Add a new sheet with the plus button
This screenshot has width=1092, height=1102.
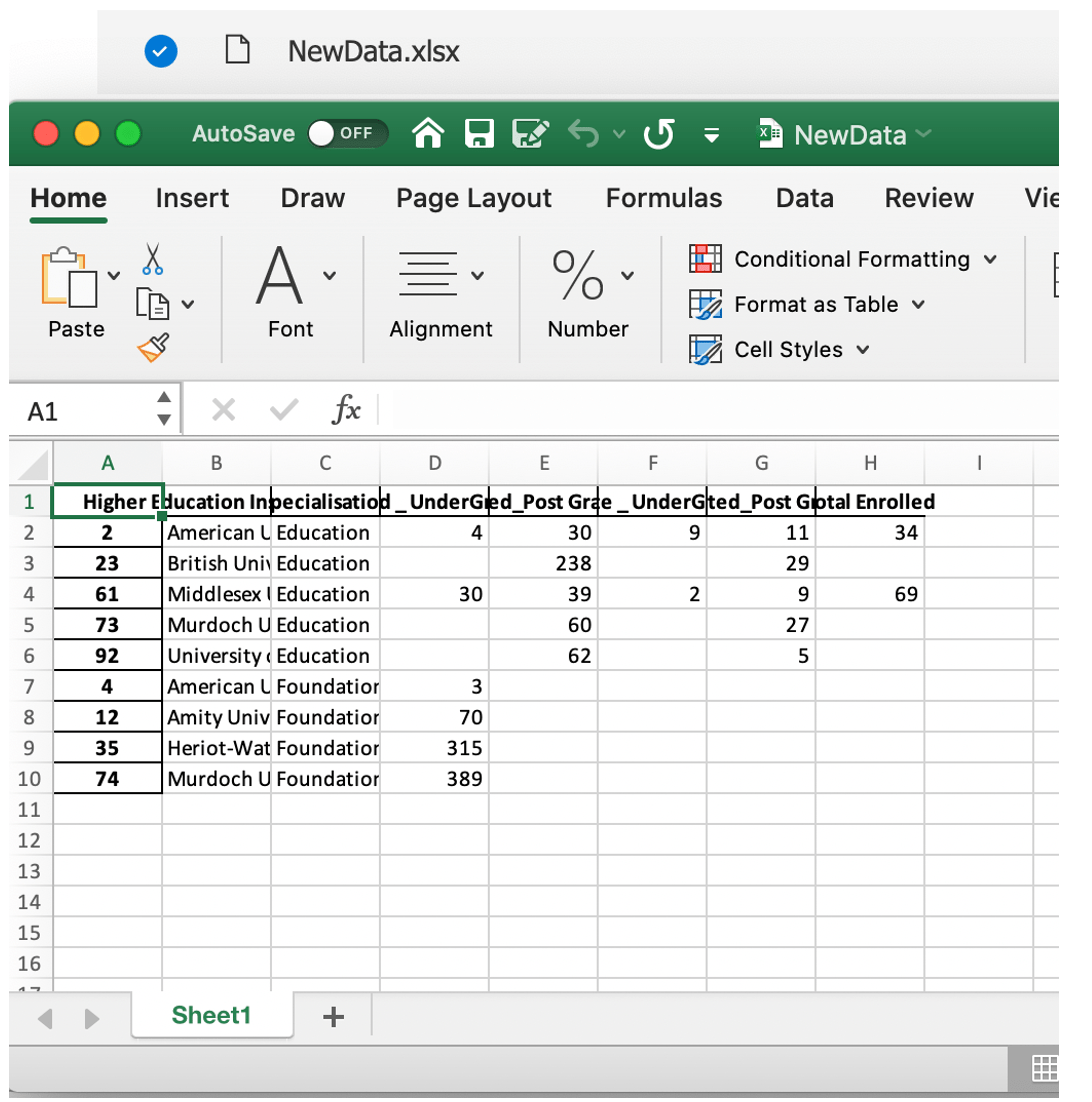[334, 1019]
